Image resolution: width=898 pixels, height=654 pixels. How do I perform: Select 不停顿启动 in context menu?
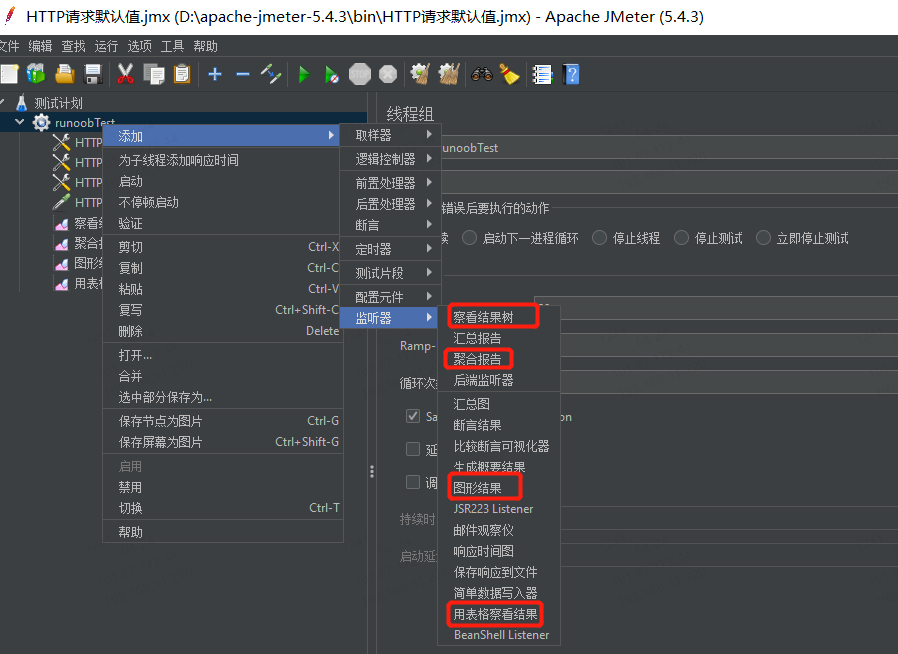coord(223,202)
